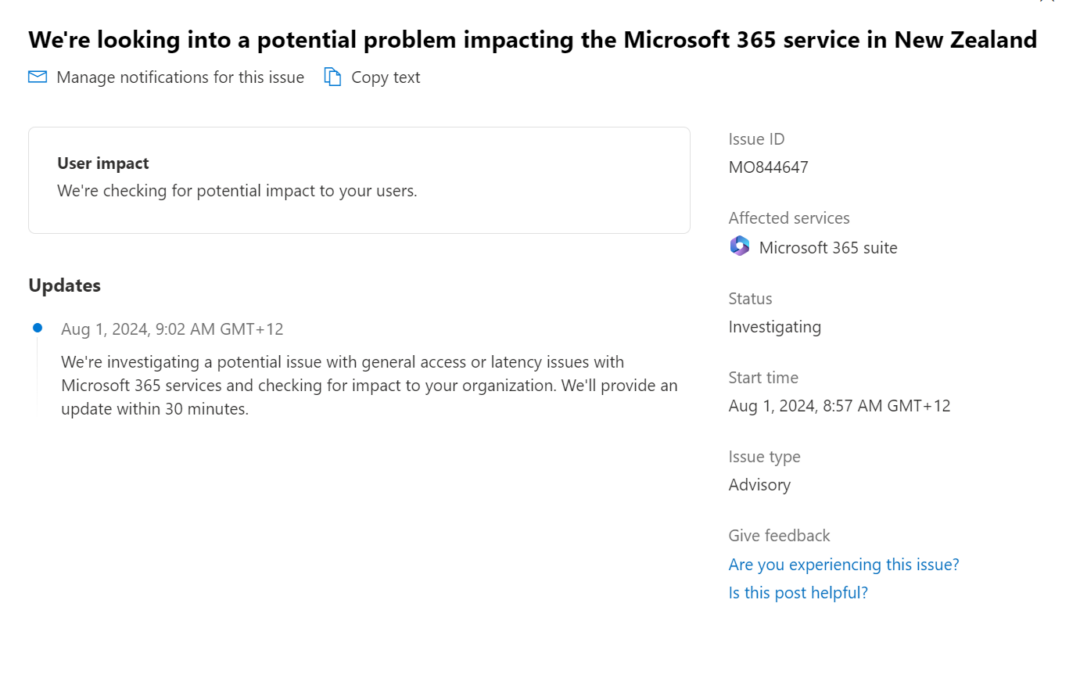Select the investigation update paragraph text
The width and height of the screenshot is (1080, 675).
369,385
